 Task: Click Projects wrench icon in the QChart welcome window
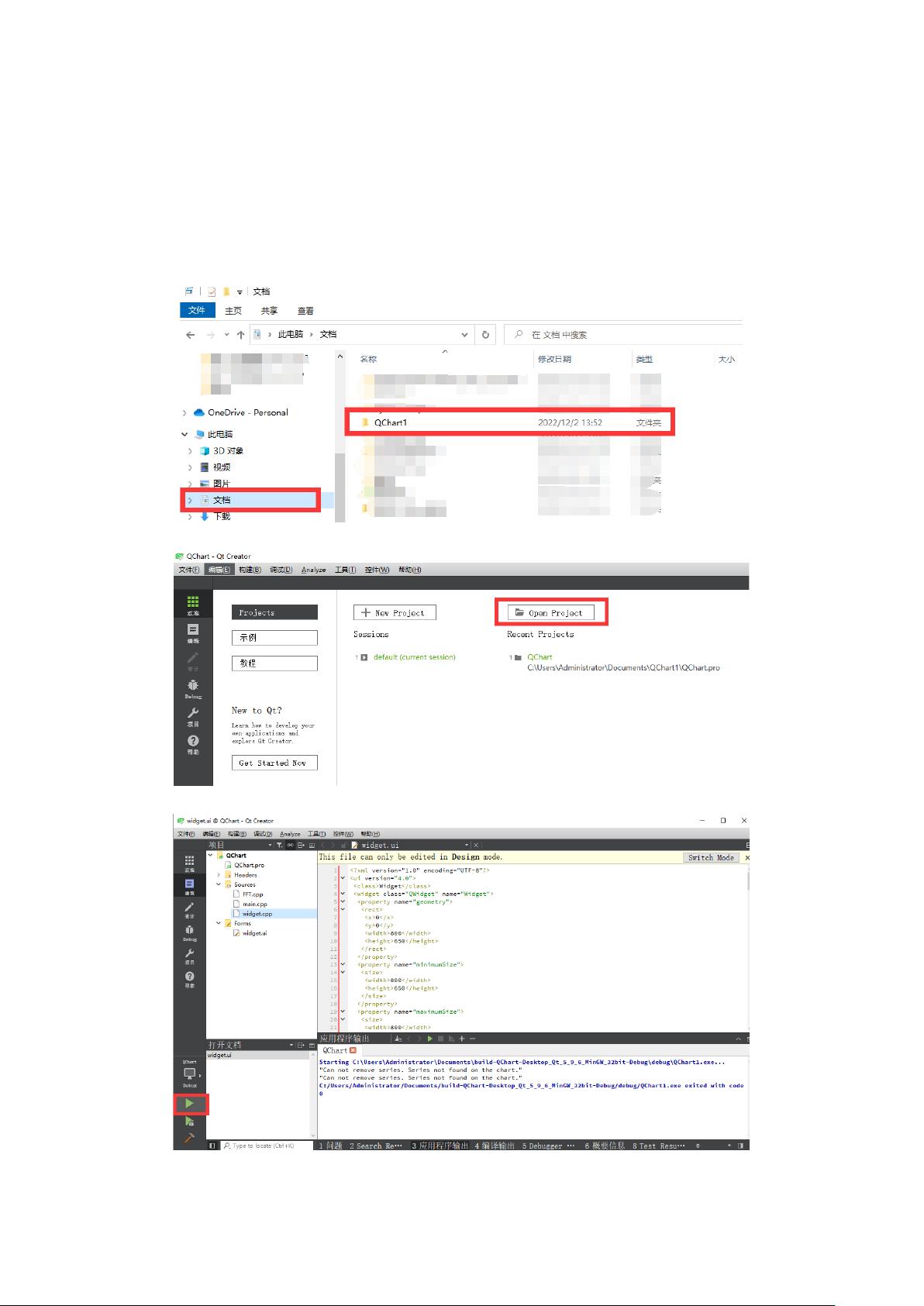click(193, 716)
